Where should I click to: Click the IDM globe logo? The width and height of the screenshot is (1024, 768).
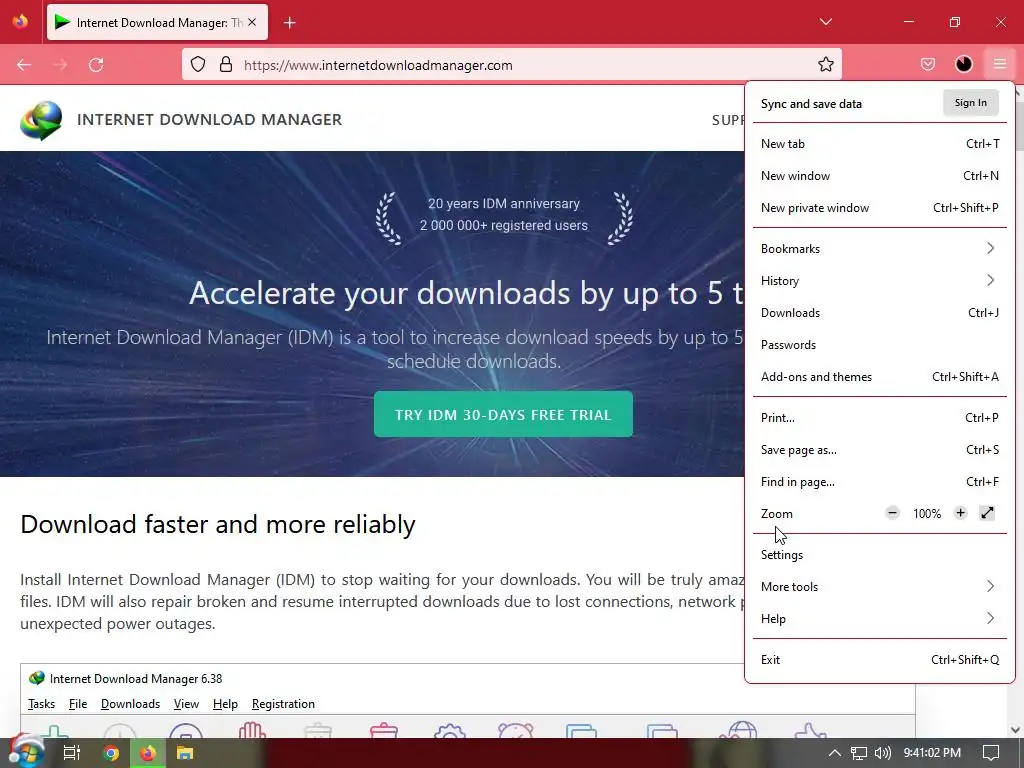pyautogui.click(x=41, y=120)
